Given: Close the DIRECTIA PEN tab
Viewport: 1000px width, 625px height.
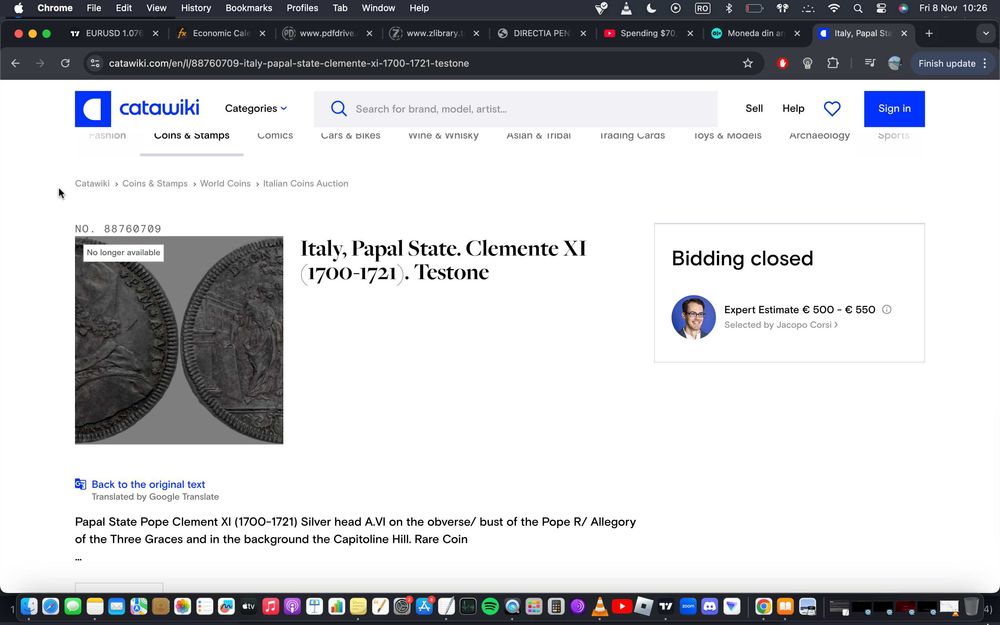Looking at the screenshot, I should click(583, 33).
